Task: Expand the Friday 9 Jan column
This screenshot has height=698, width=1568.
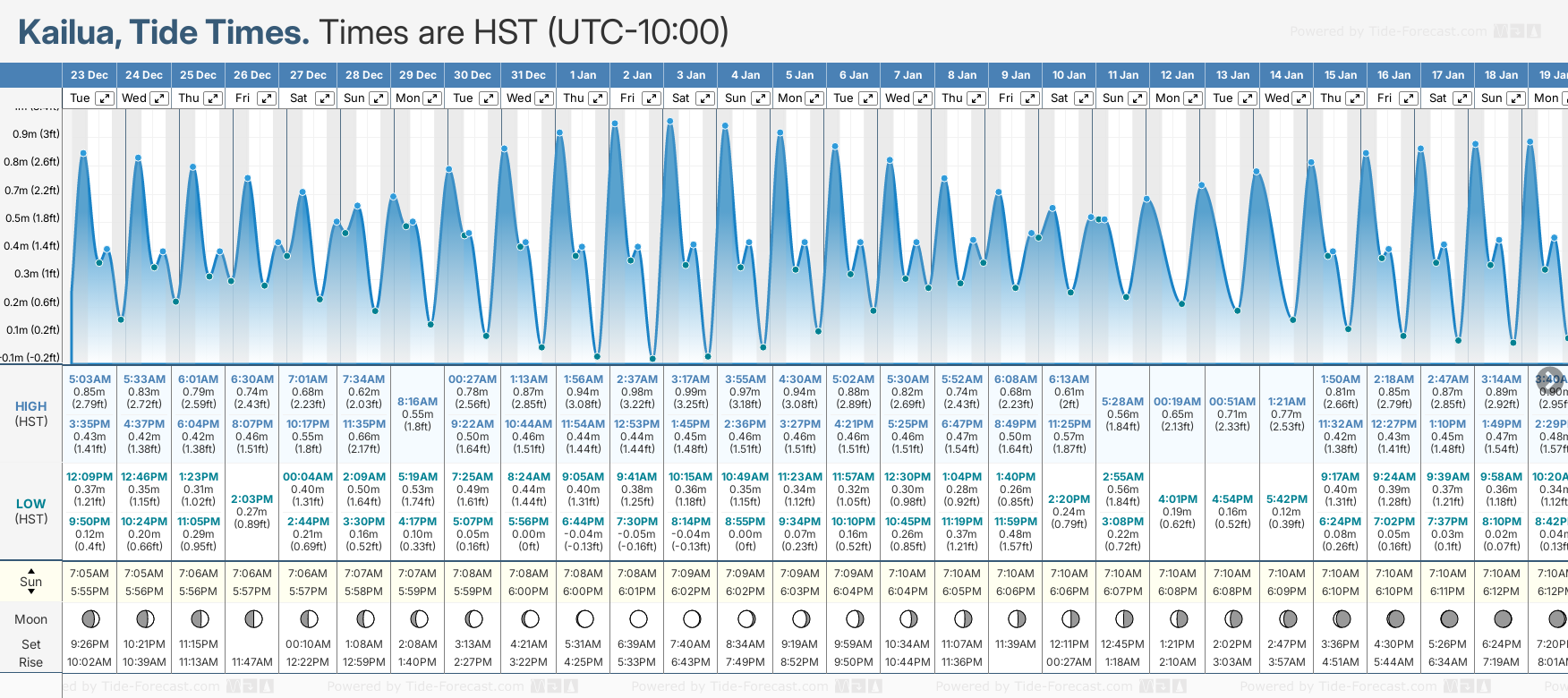Action: 1029,98
